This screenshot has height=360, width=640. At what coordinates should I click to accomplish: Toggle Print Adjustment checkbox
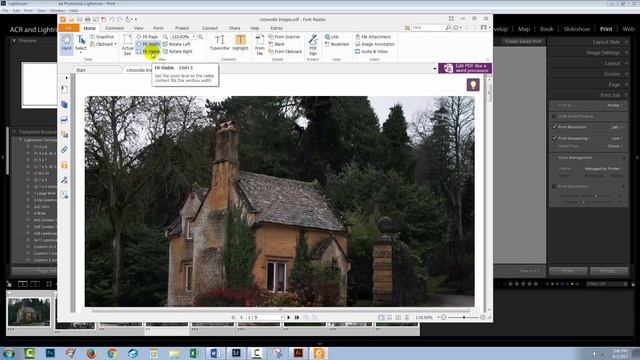(554, 186)
